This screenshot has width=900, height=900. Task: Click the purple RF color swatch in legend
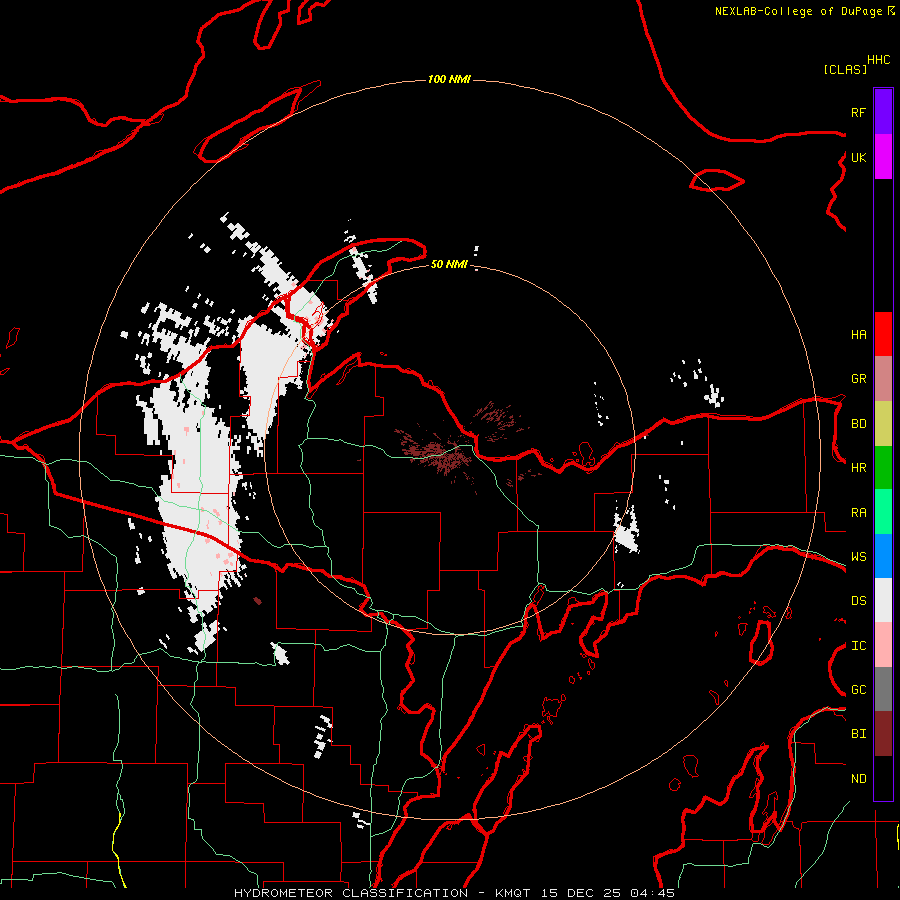tap(883, 111)
